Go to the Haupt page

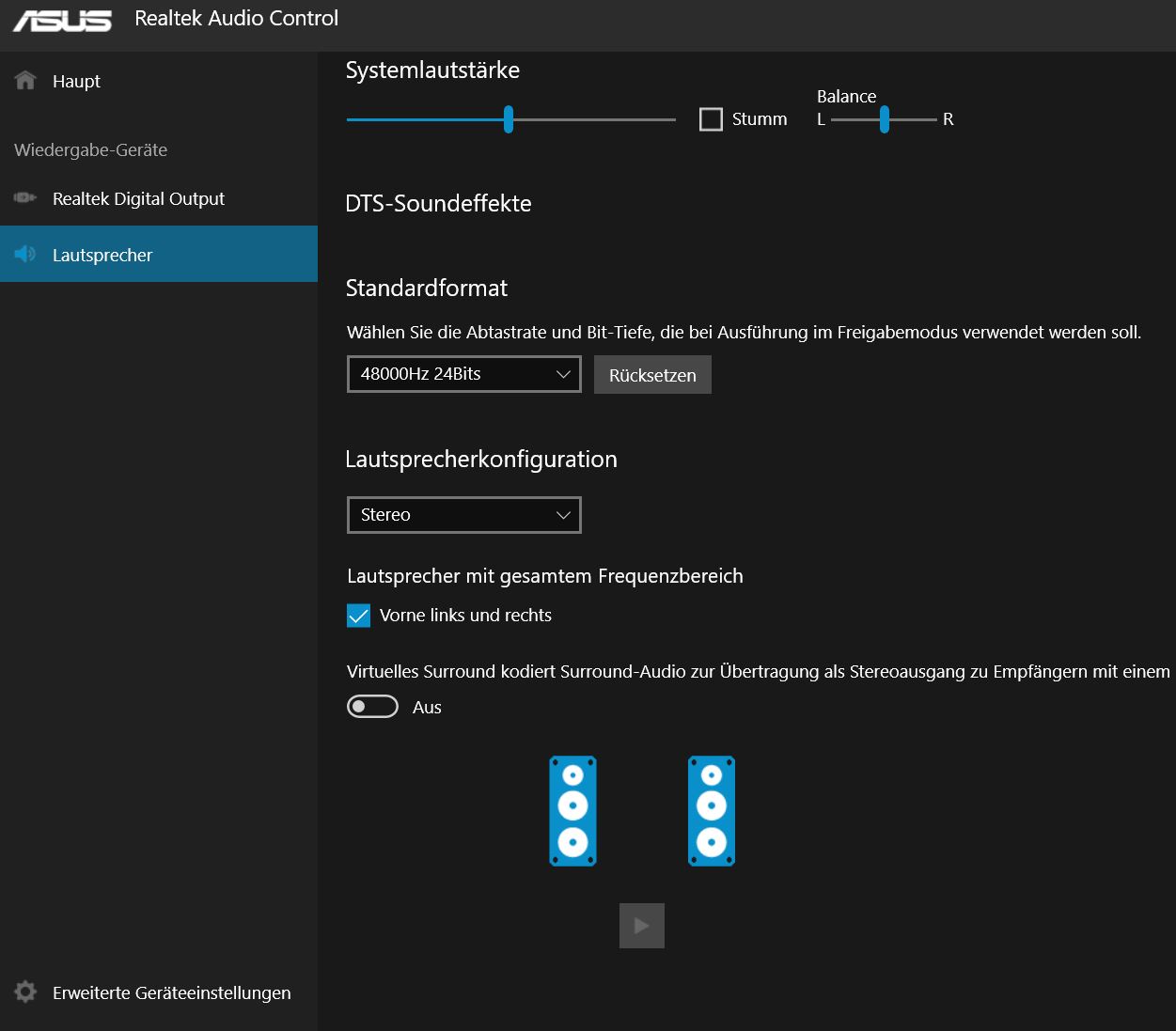point(76,82)
